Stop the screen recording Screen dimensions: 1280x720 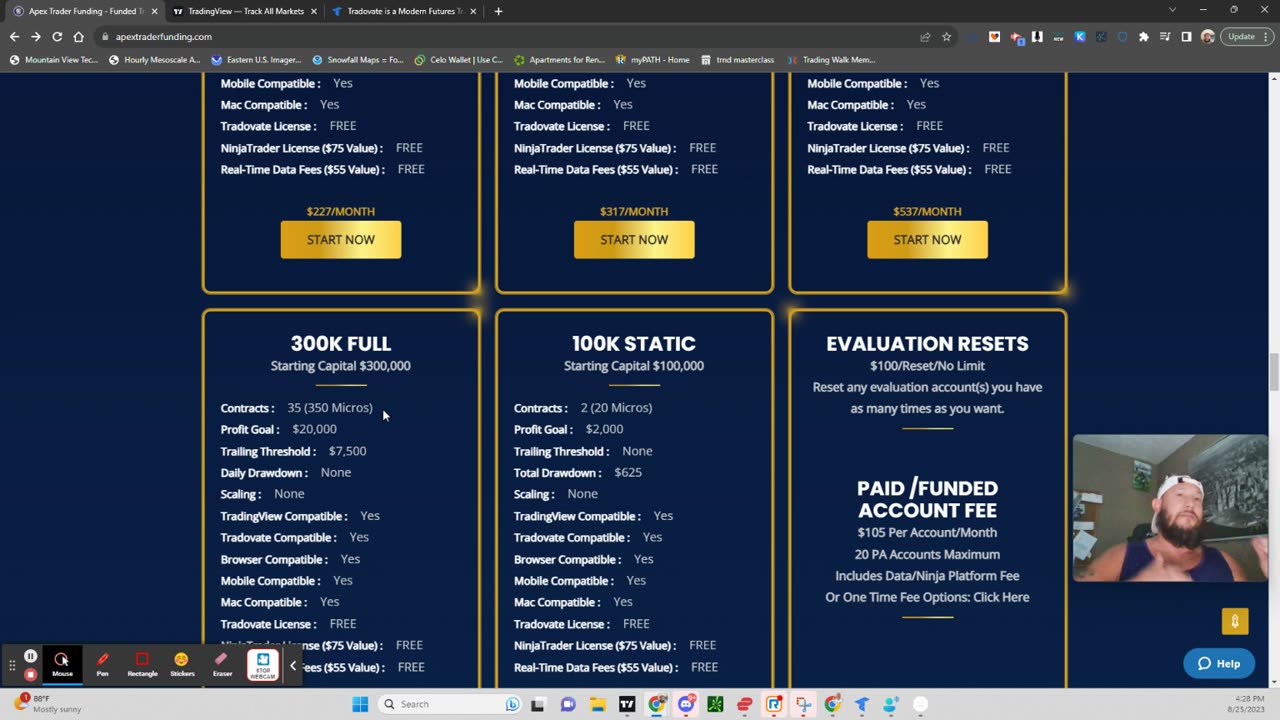coord(31,674)
